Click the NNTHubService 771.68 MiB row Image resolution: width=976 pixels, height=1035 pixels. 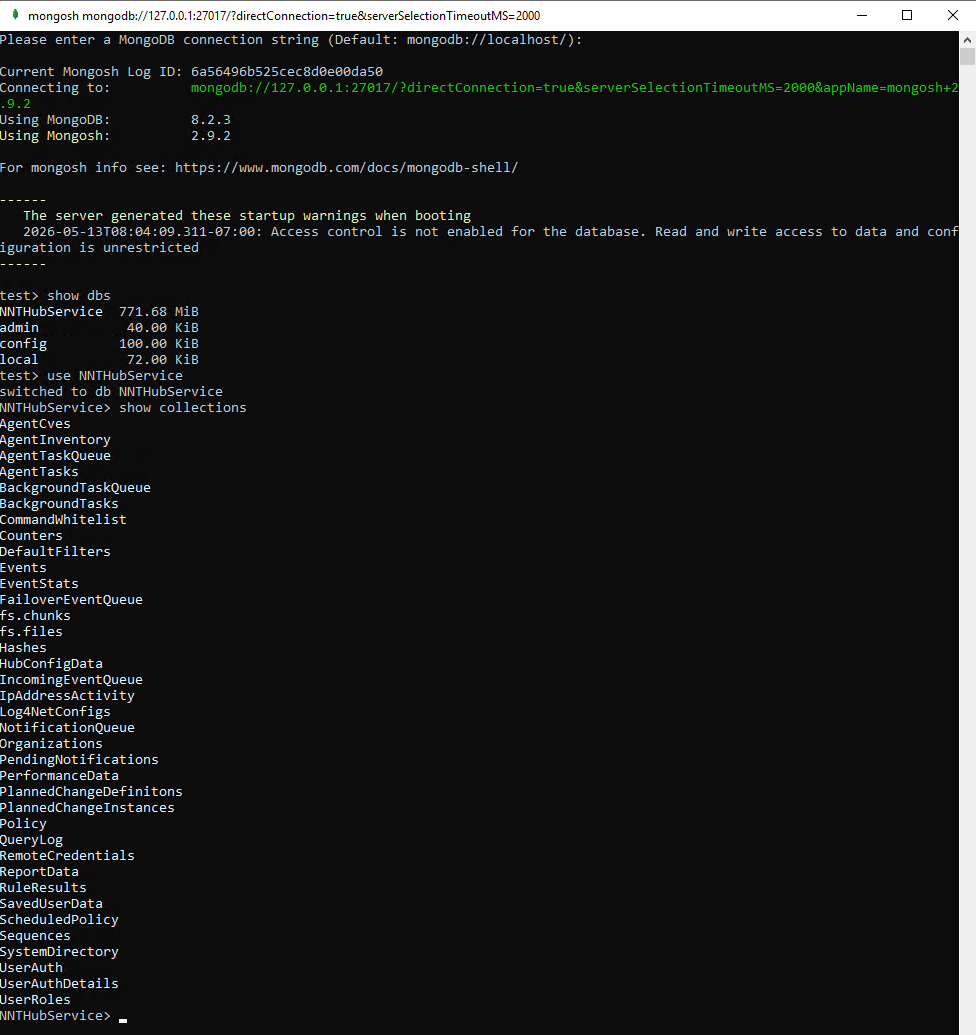99,312
